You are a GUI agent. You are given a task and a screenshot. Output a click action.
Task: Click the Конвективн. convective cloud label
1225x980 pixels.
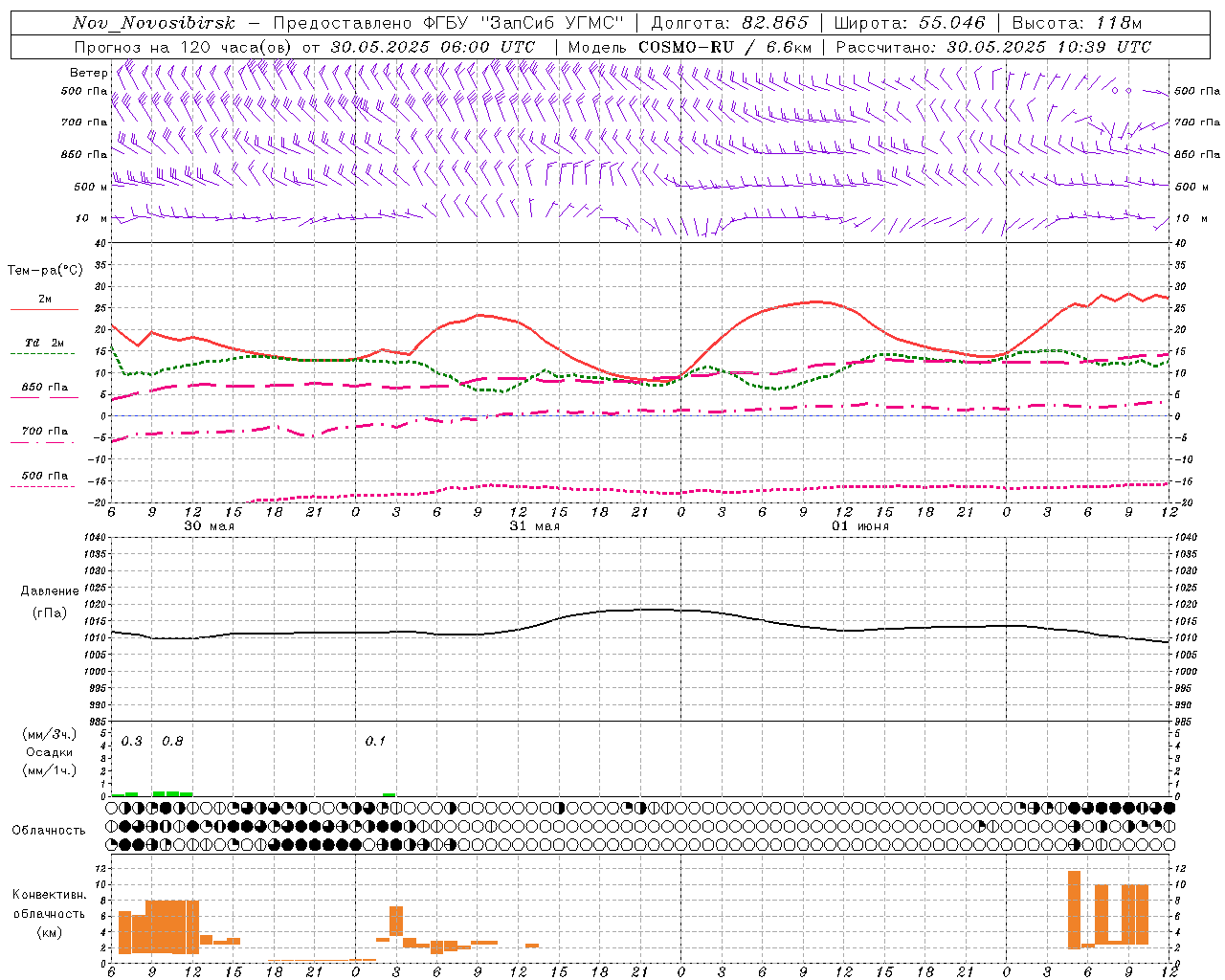(49, 895)
